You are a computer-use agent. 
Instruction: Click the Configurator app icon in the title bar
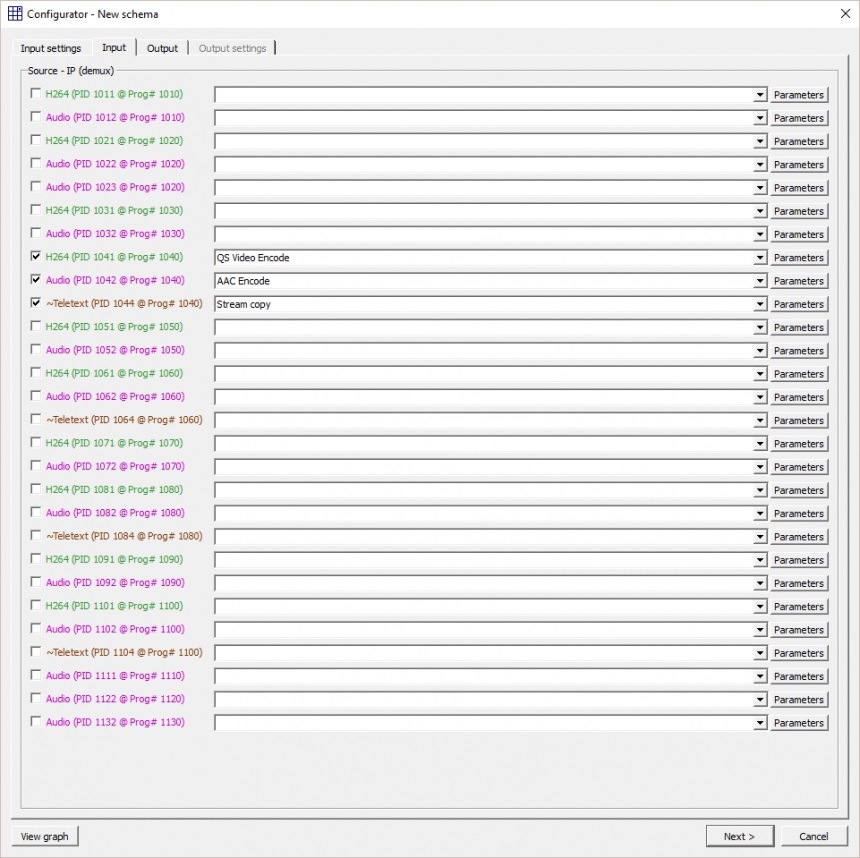coord(14,14)
